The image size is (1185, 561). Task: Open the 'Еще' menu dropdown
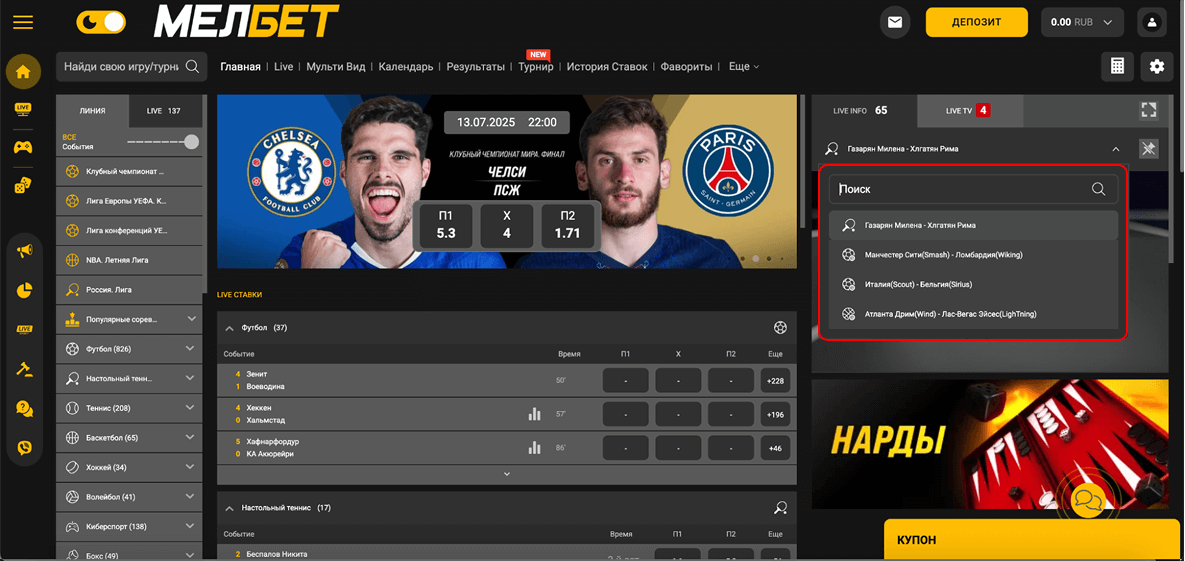point(743,67)
